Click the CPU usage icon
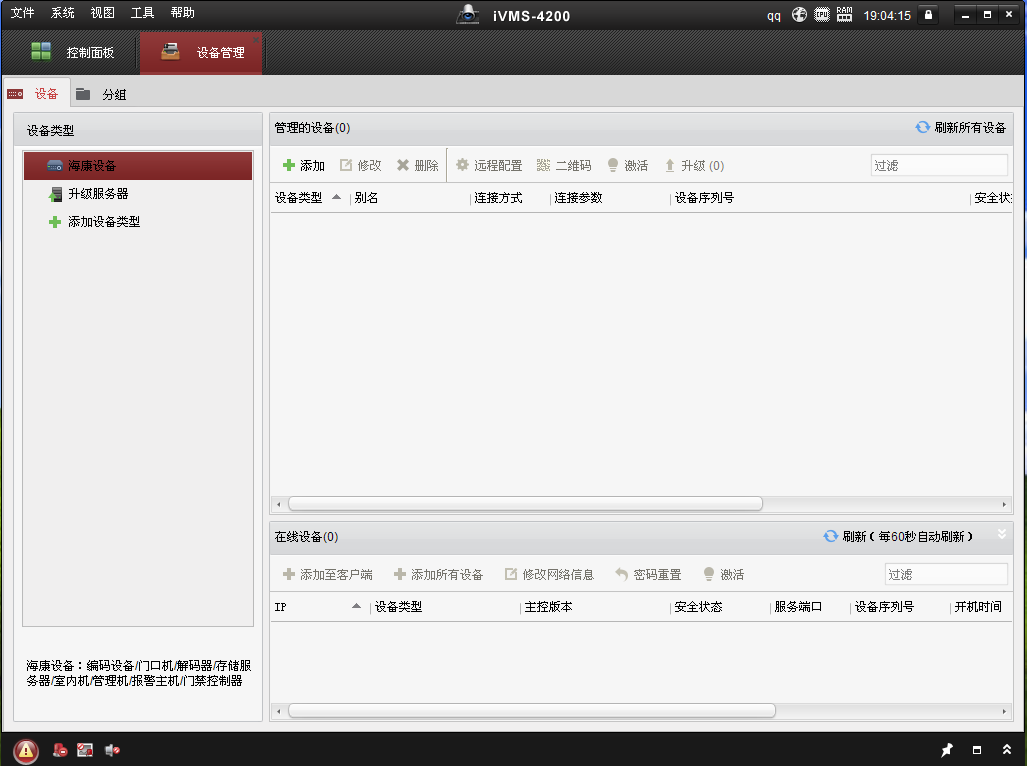The height and width of the screenshot is (766, 1027). click(822, 15)
